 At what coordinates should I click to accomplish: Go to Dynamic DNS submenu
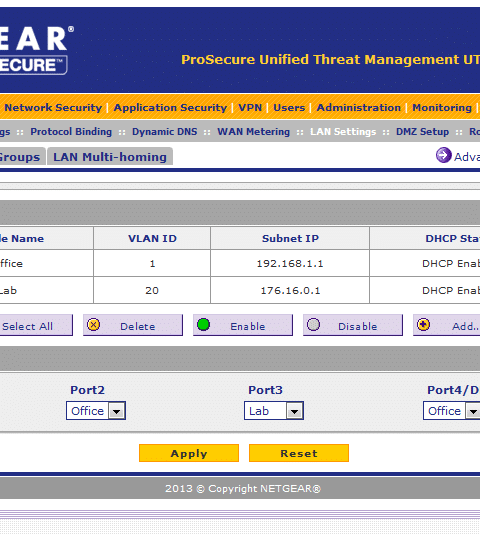164,132
